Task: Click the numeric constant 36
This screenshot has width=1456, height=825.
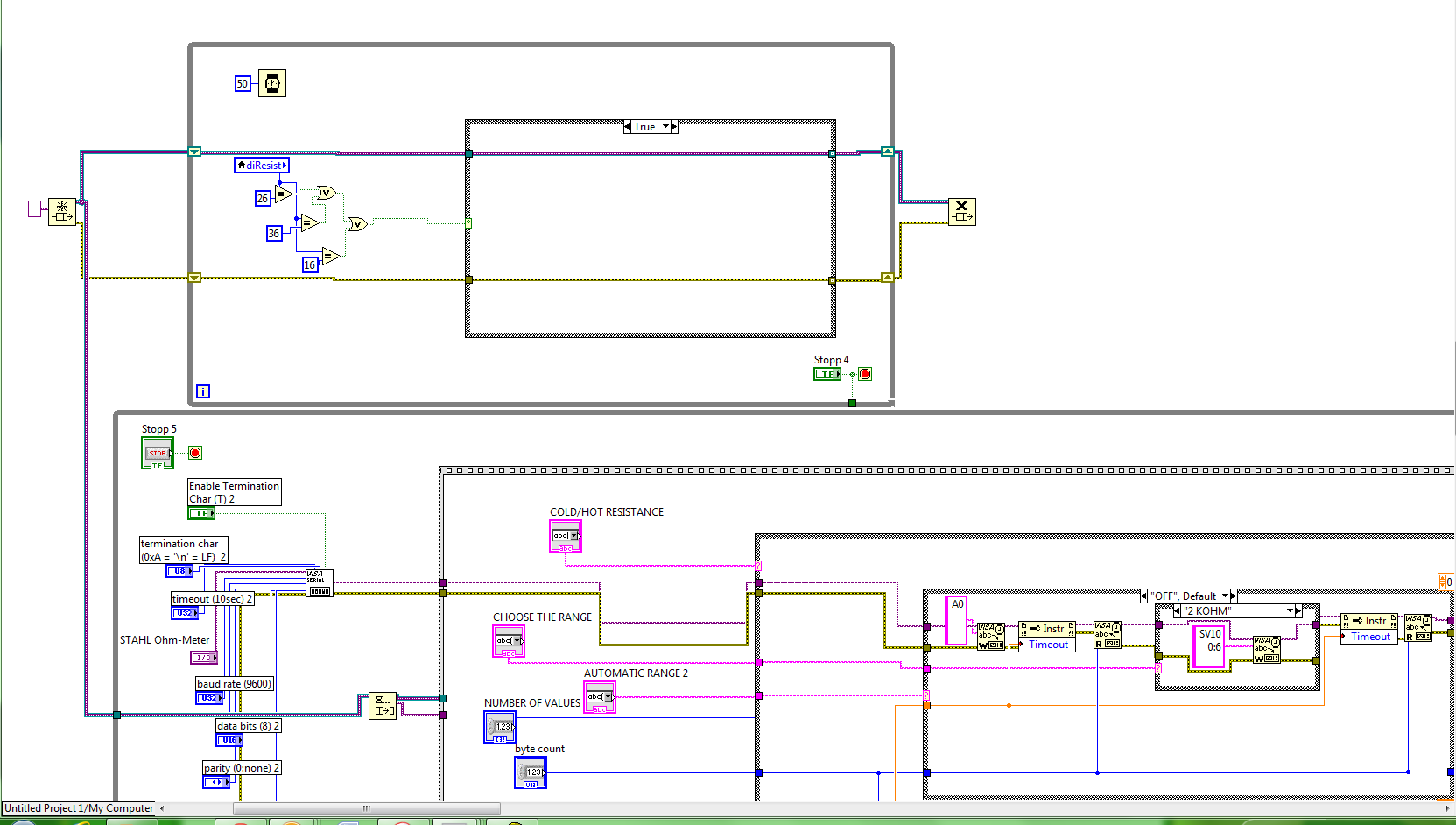Action: (274, 233)
